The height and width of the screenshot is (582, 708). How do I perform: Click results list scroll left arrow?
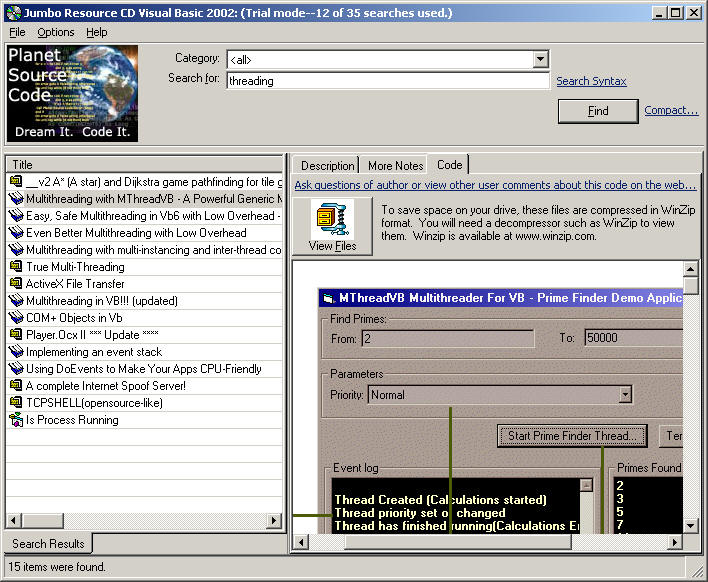pos(14,520)
